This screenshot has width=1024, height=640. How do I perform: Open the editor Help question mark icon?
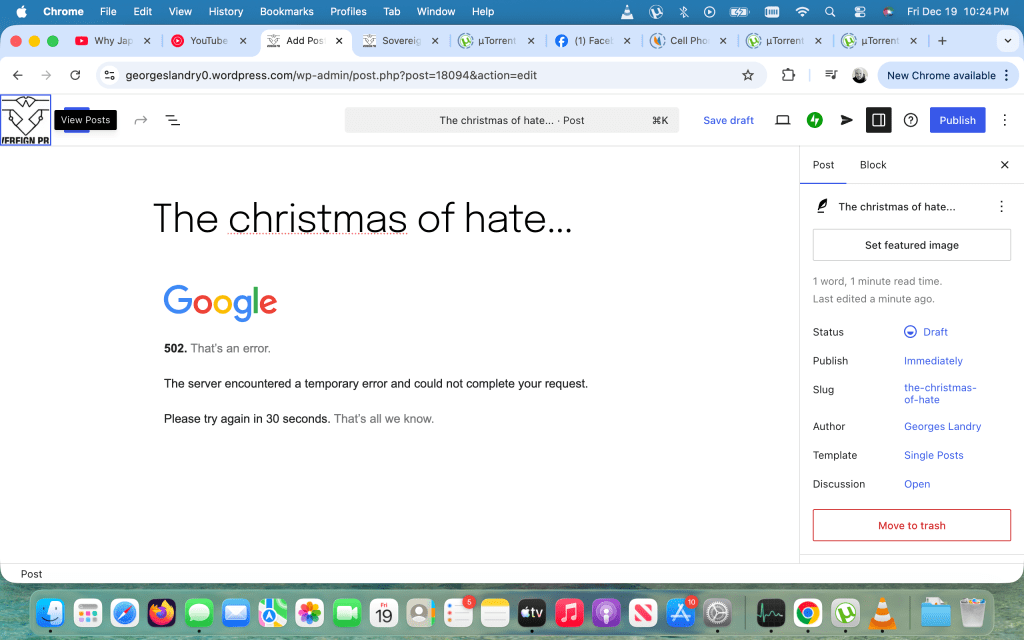coord(911,120)
